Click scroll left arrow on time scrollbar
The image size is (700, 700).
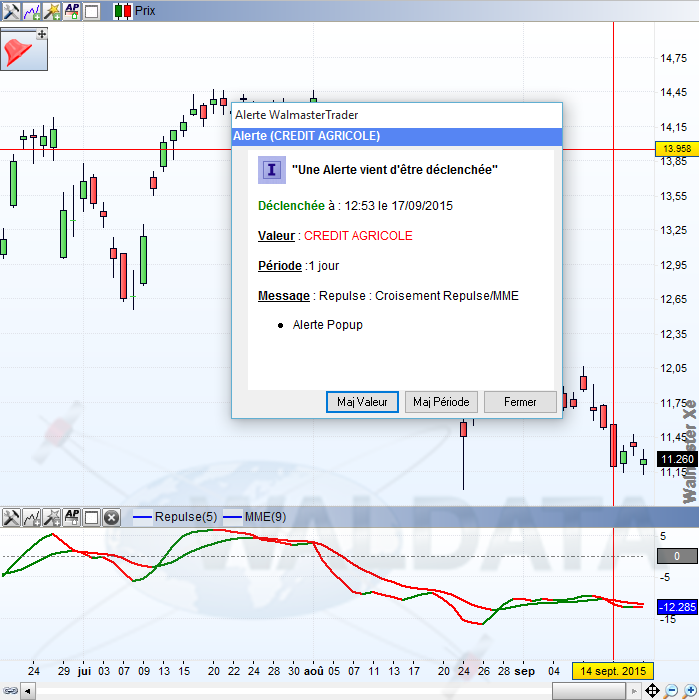(28, 692)
